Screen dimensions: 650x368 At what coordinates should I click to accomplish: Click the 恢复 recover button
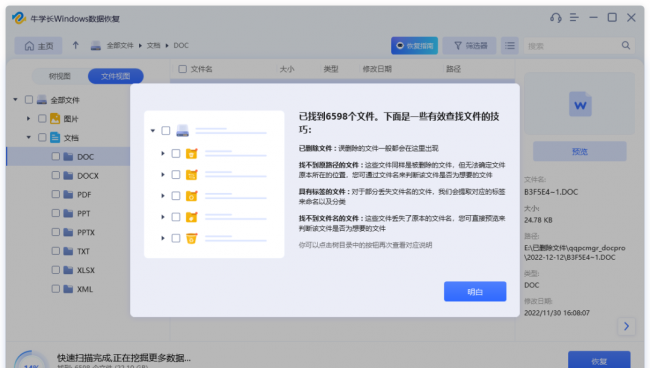[x=599, y=360]
